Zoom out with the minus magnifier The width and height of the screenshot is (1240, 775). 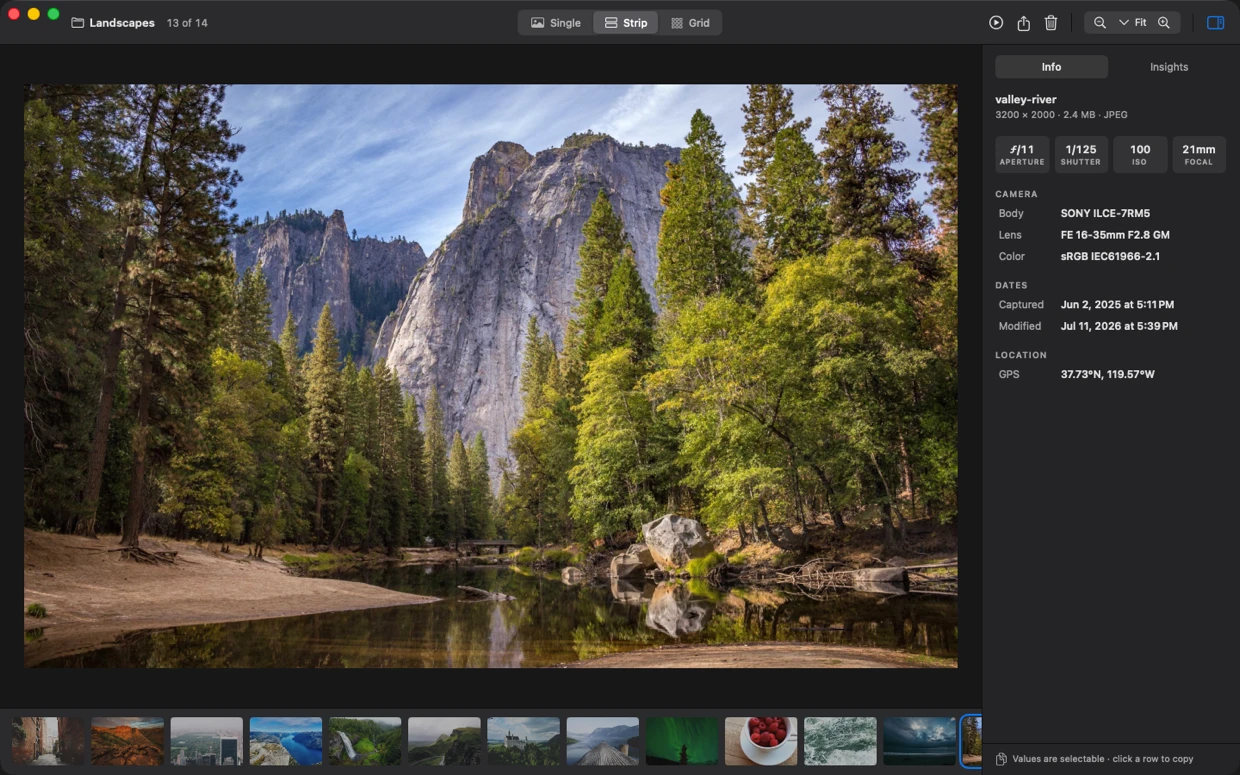point(1100,23)
